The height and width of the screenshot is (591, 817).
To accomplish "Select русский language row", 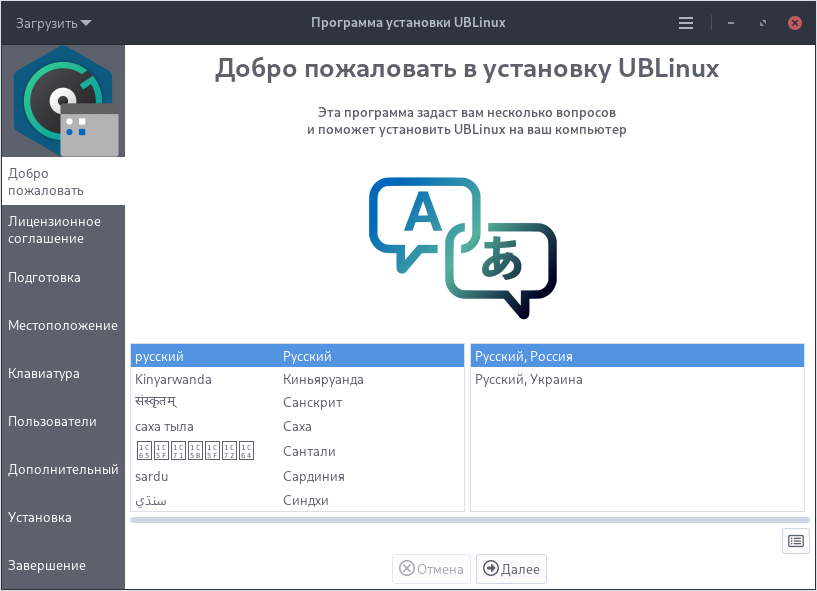I will pos(297,356).
